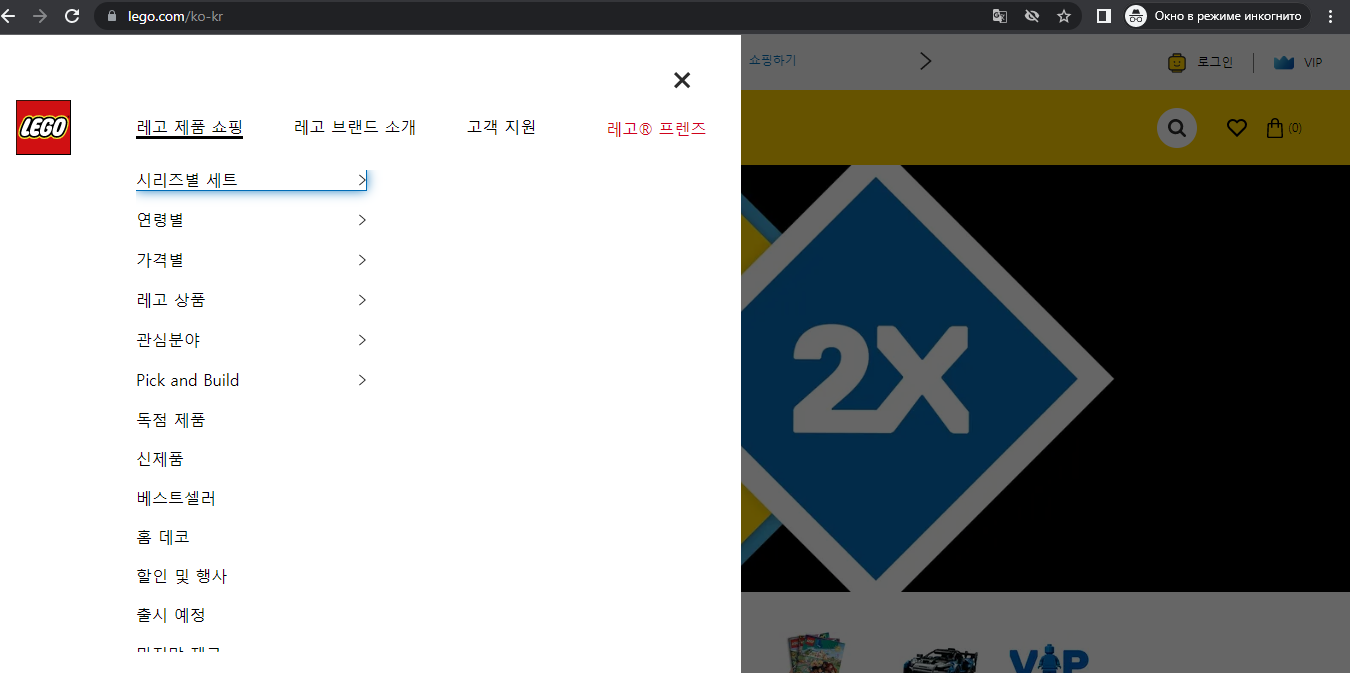This screenshot has height=673, width=1350.
Task: Open the 레고® 프렌즈 link
Action: [x=656, y=128]
